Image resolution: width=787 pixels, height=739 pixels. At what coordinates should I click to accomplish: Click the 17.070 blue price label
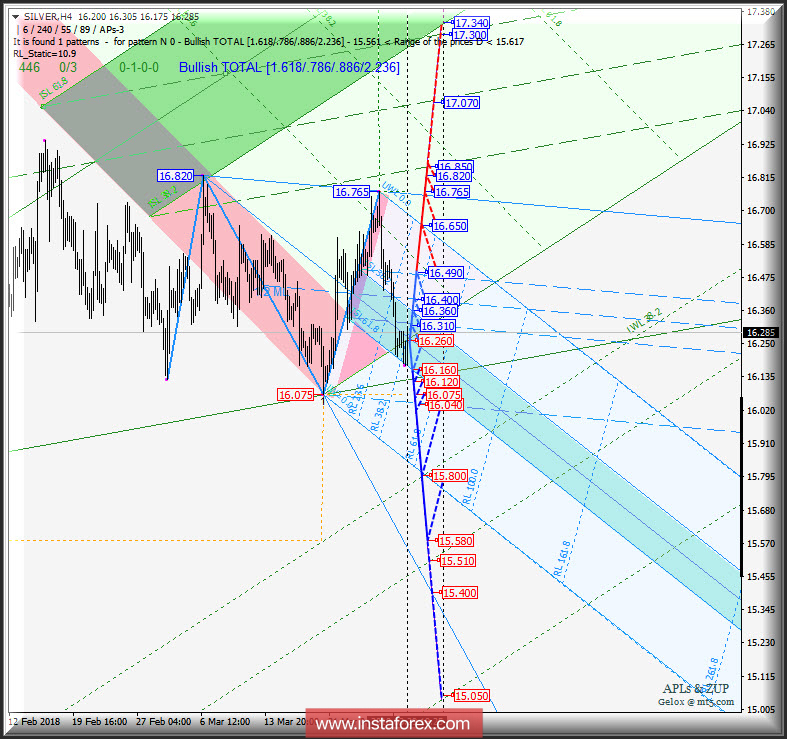coord(462,103)
